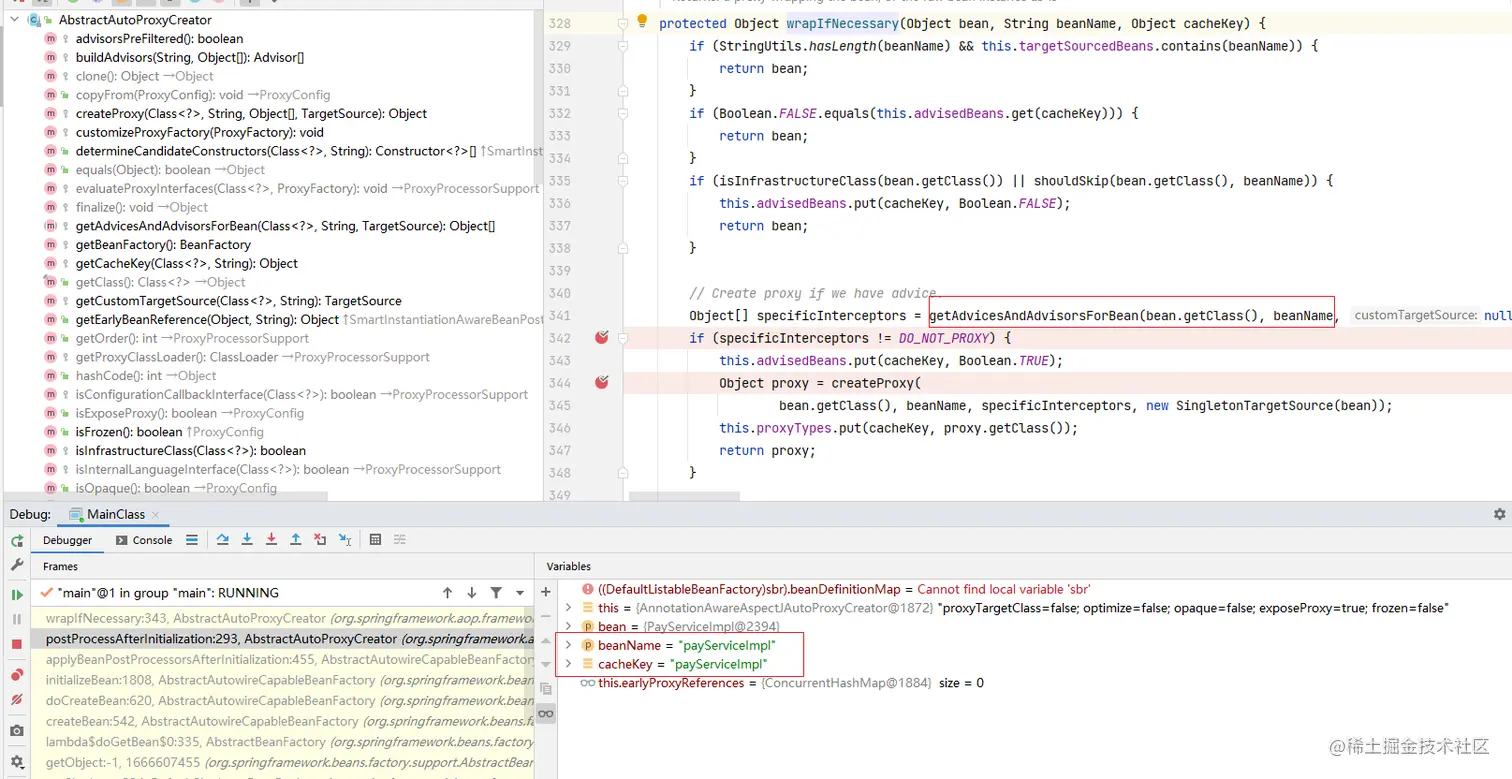Select frame lambda$doGetBean$0:335
This screenshot has height=779, width=1512.
[282, 742]
